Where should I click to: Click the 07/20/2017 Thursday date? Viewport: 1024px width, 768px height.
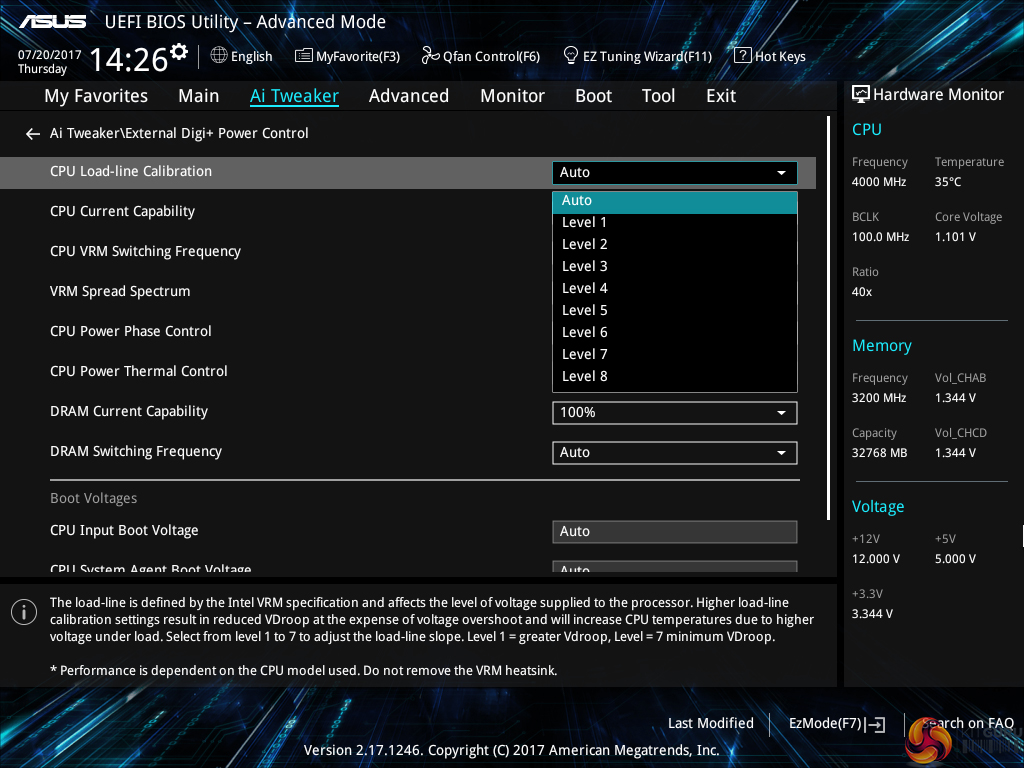pos(49,62)
